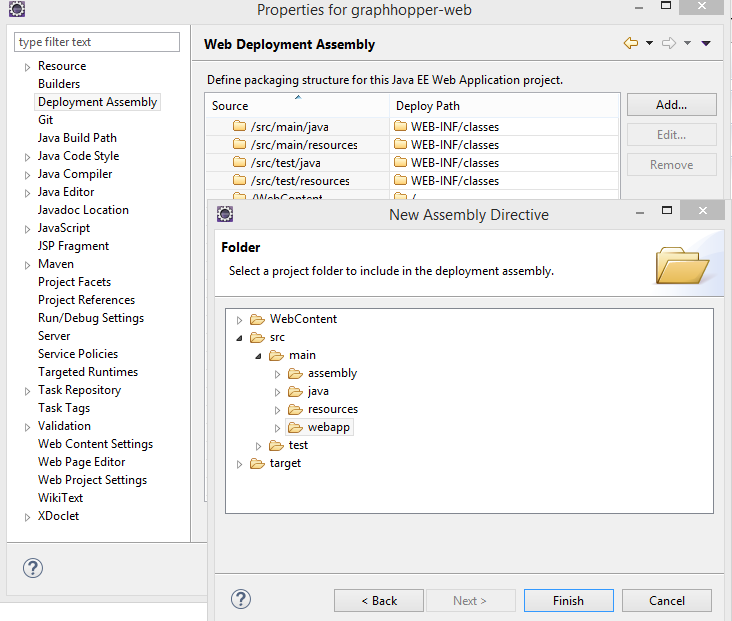The height and width of the screenshot is (621, 732).
Task: Click the Add... button
Action: pos(671,105)
